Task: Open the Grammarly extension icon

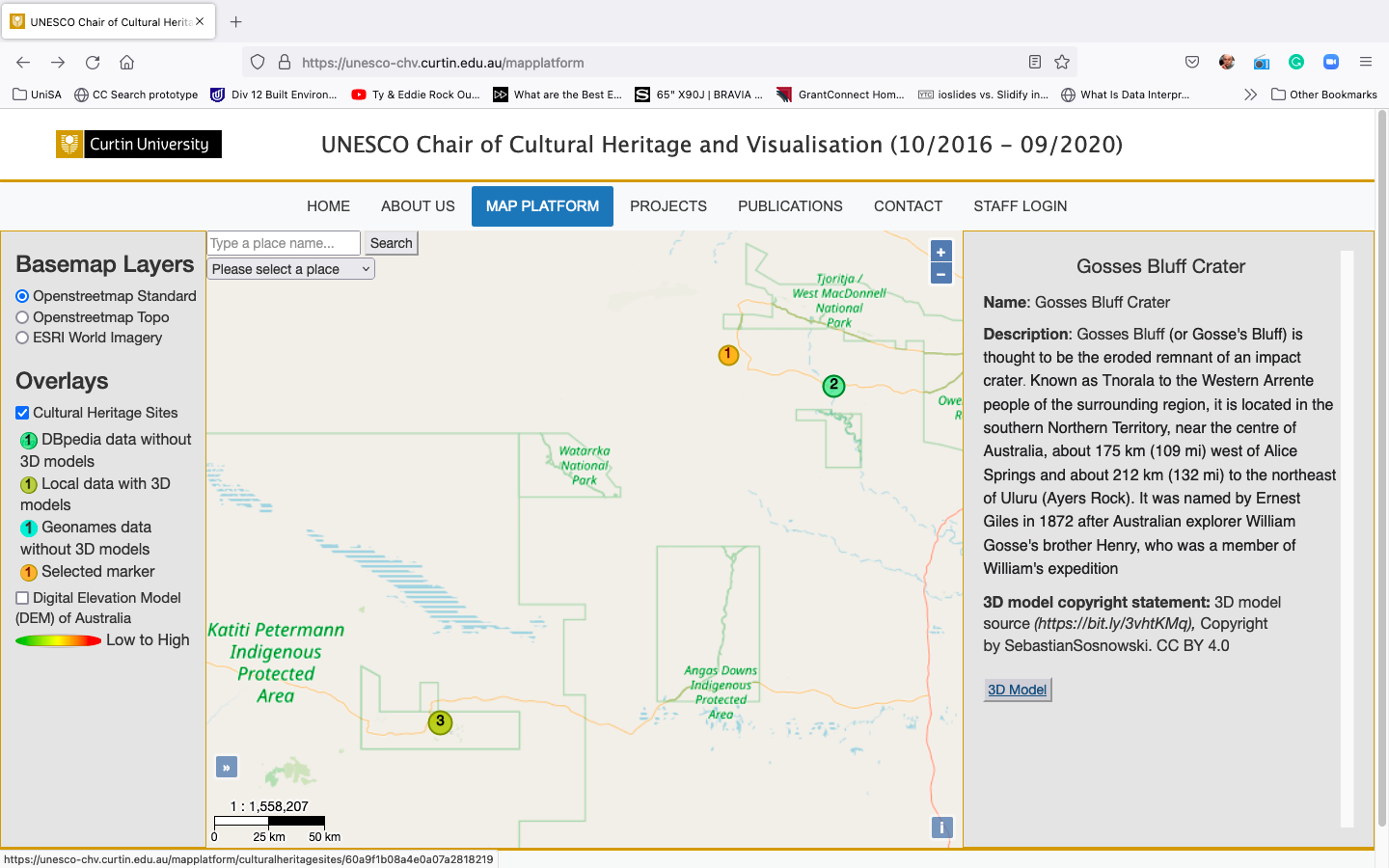Action: (1296, 63)
